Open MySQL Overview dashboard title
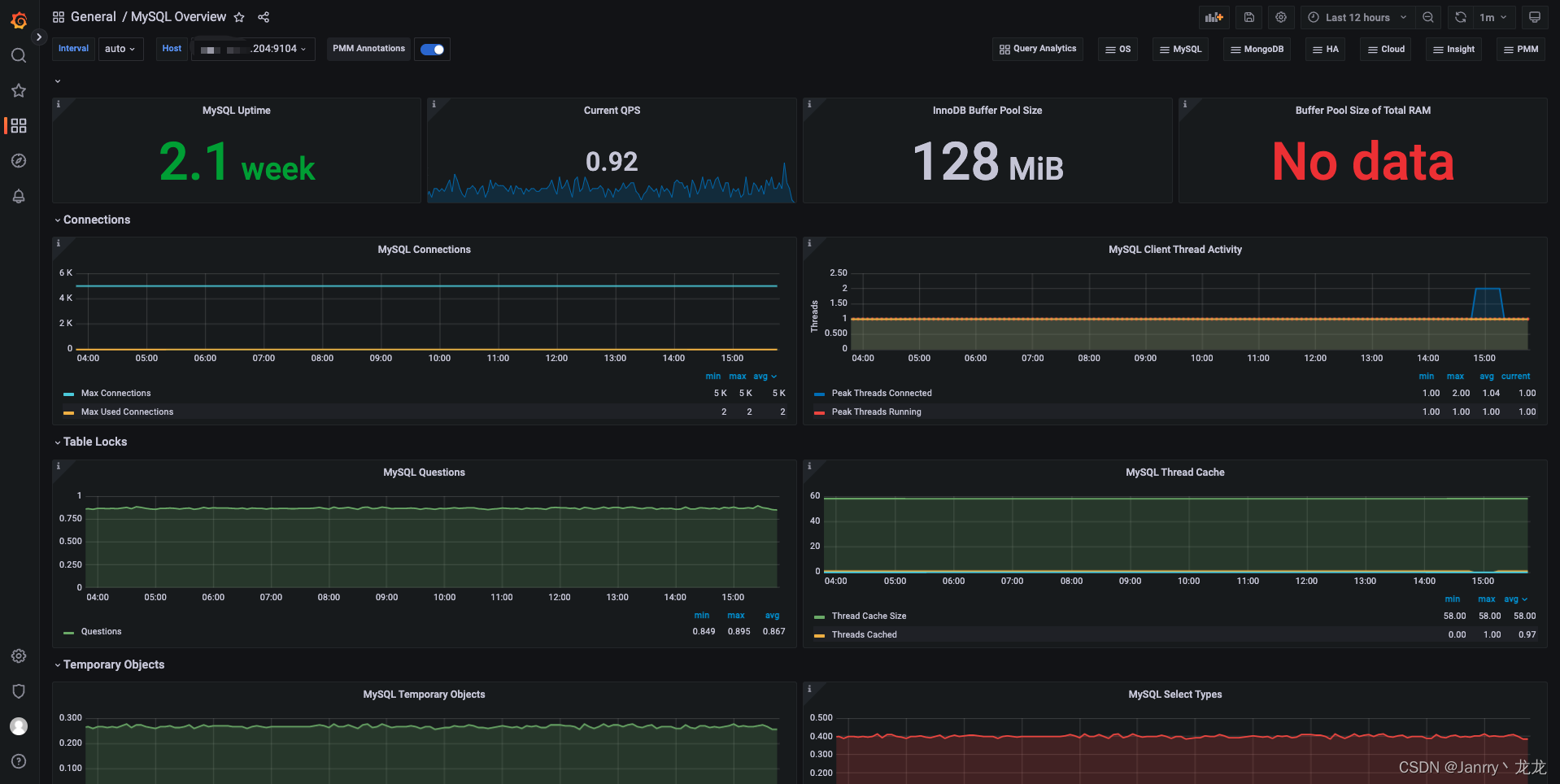The height and width of the screenshot is (784, 1560). (179, 17)
